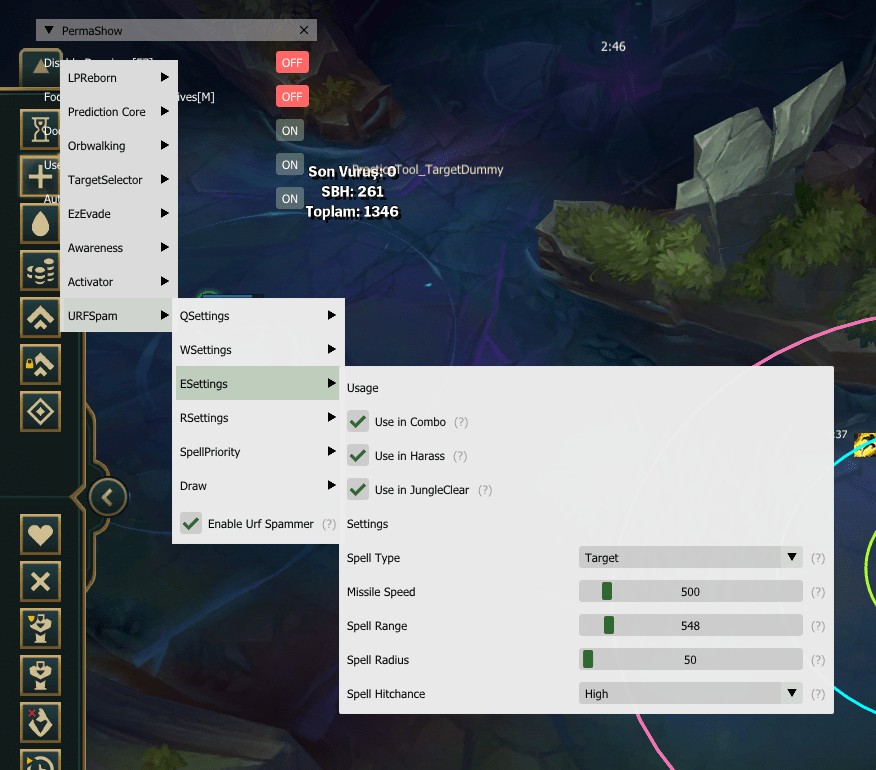Click the hourglass stopwatch icon
The image size is (876, 770).
coord(40,130)
